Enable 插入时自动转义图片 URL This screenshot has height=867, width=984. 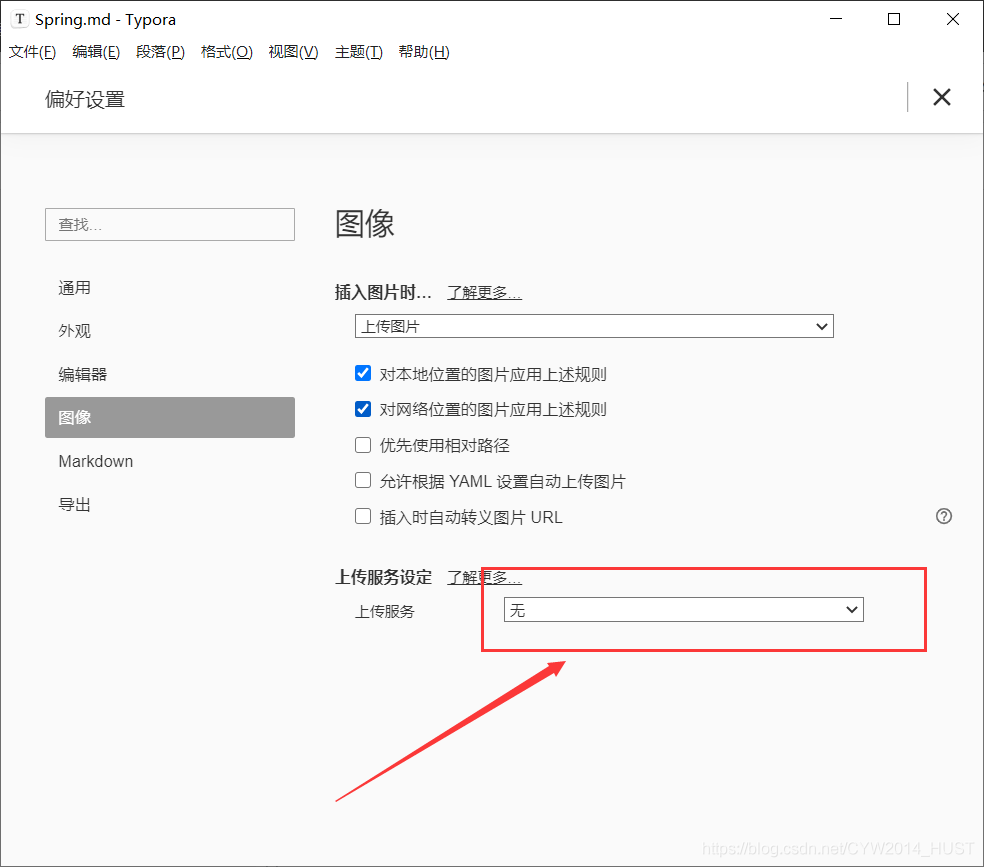tap(363, 517)
